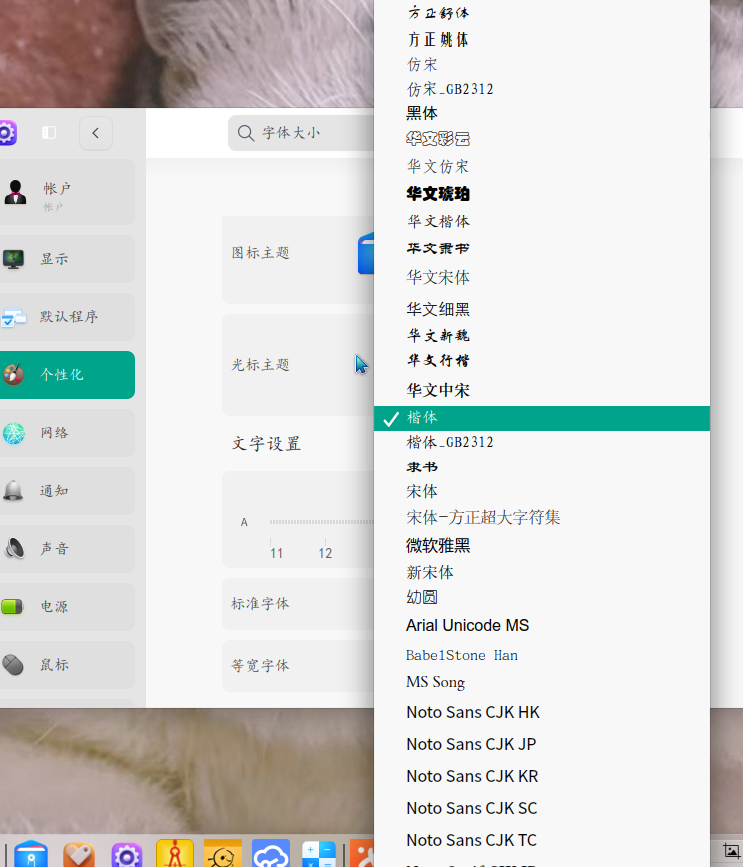
Task: Open the yellow compass drafting dock icon
Action: click(175, 853)
